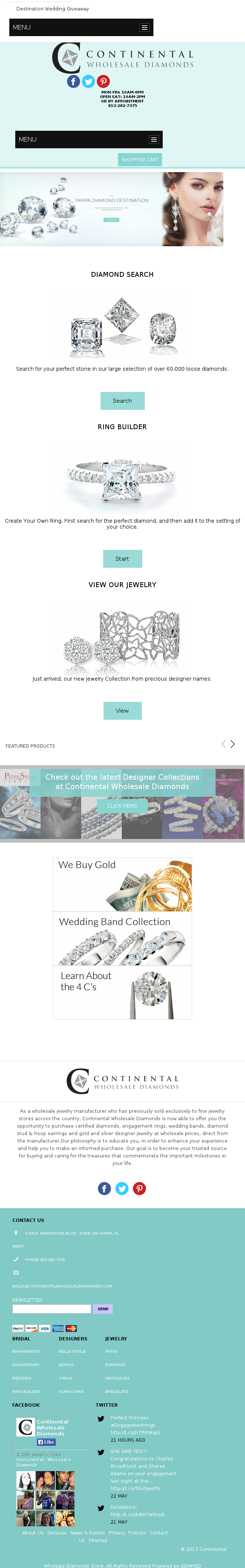Show next featured products with right arrow

pyautogui.click(x=232, y=744)
